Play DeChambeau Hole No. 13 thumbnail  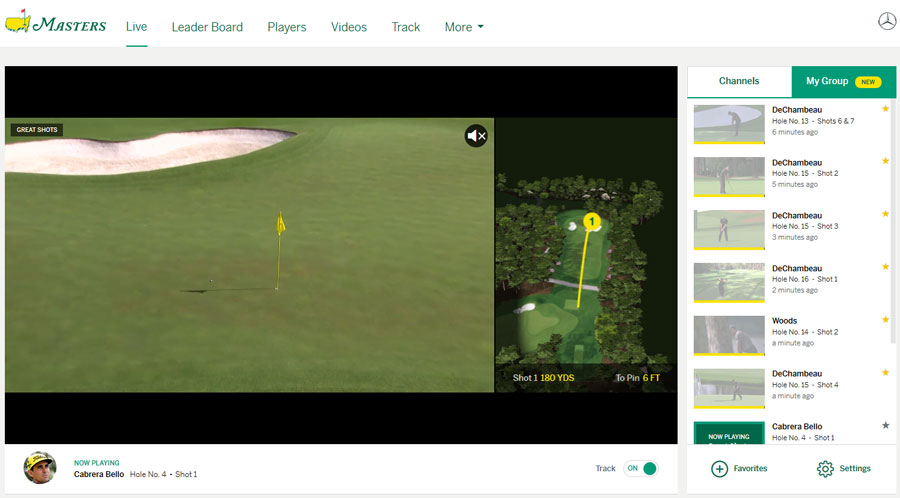coord(729,124)
